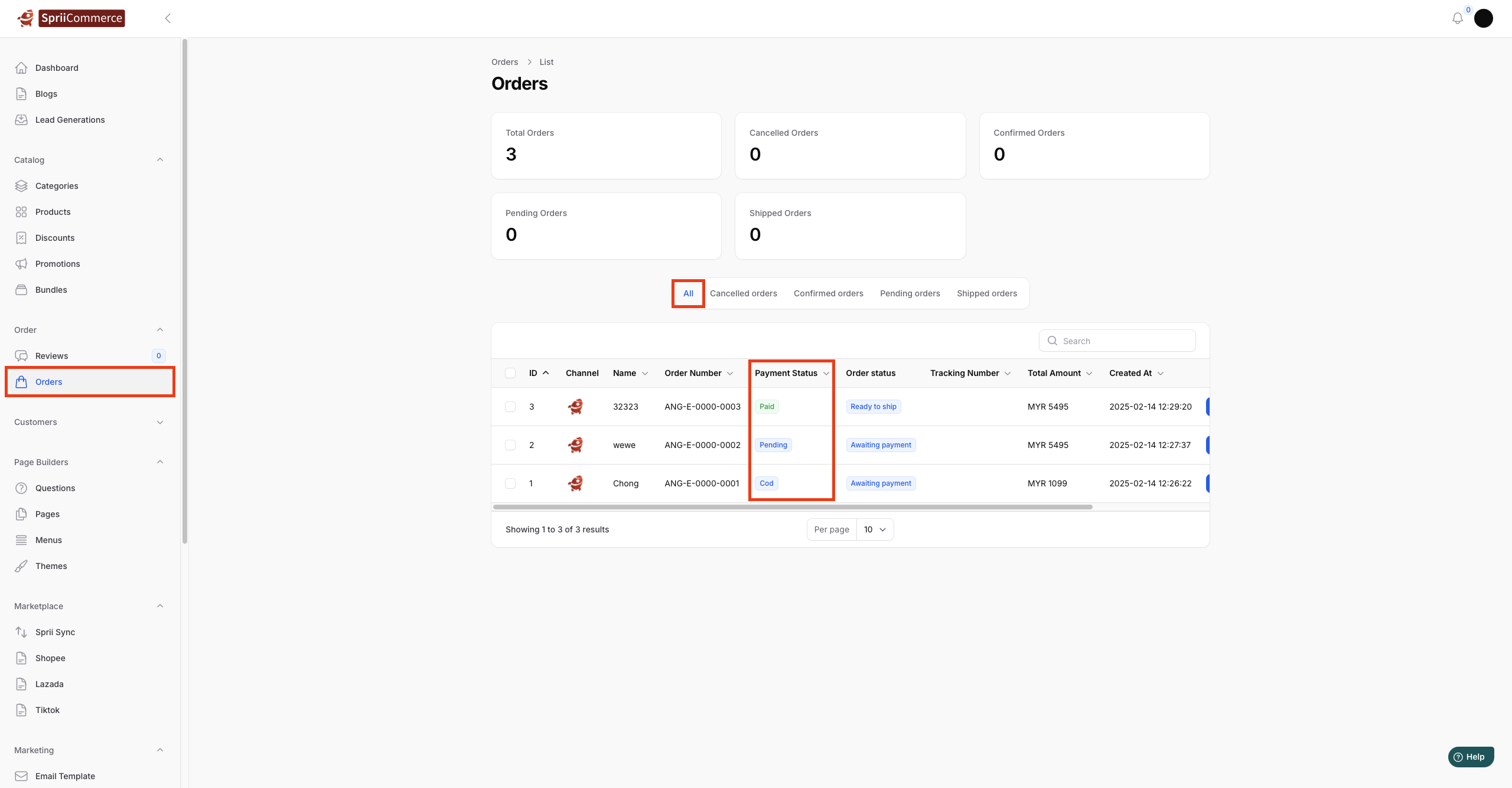The height and width of the screenshot is (788, 1512).
Task: Open the black user avatar
Action: (x=1483, y=18)
